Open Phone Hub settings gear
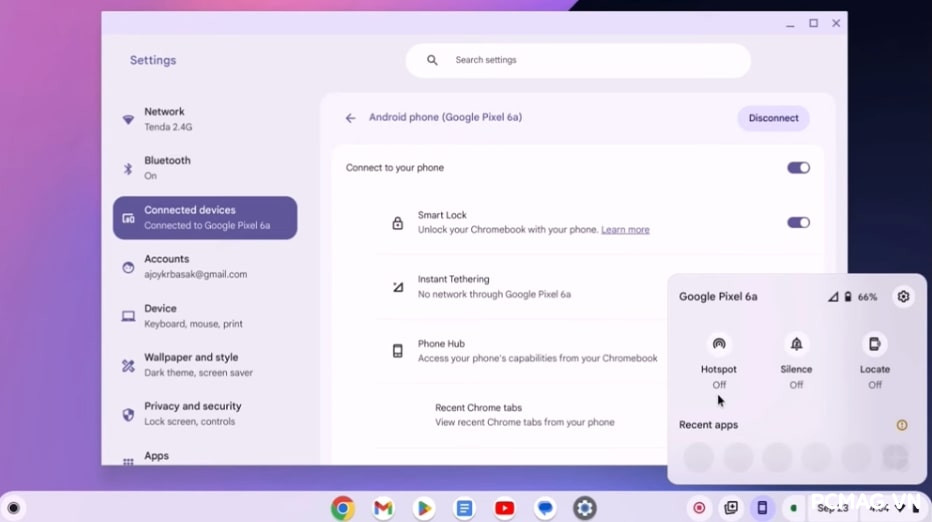 tap(903, 297)
